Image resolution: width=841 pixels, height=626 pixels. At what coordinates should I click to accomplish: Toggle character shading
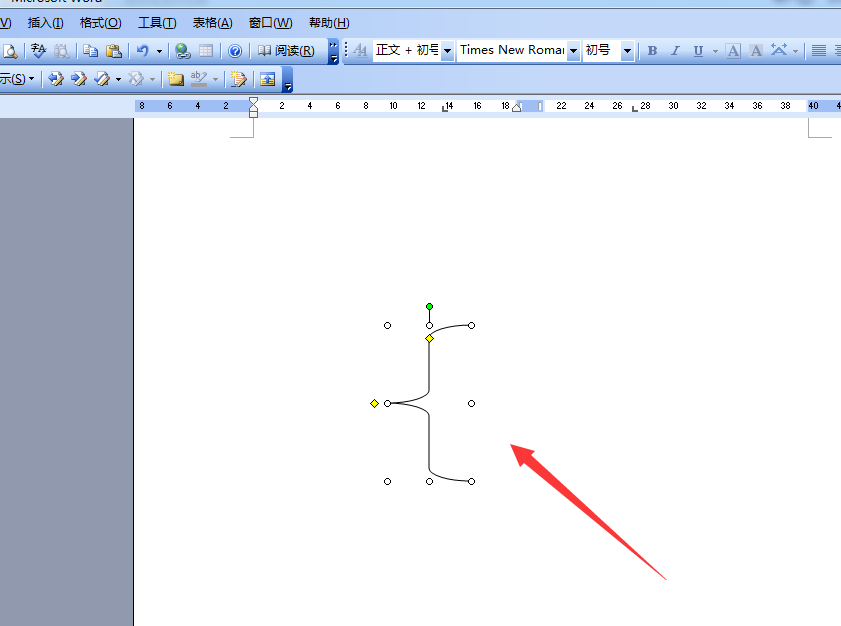coord(756,51)
